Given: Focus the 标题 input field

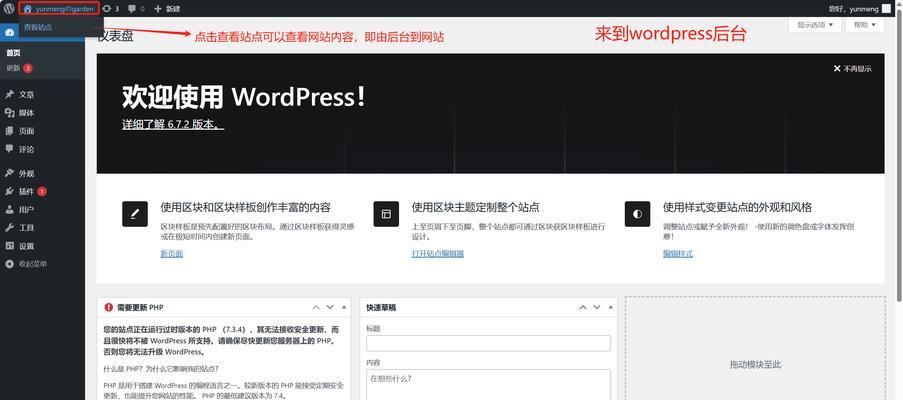Looking at the screenshot, I should (x=488, y=343).
